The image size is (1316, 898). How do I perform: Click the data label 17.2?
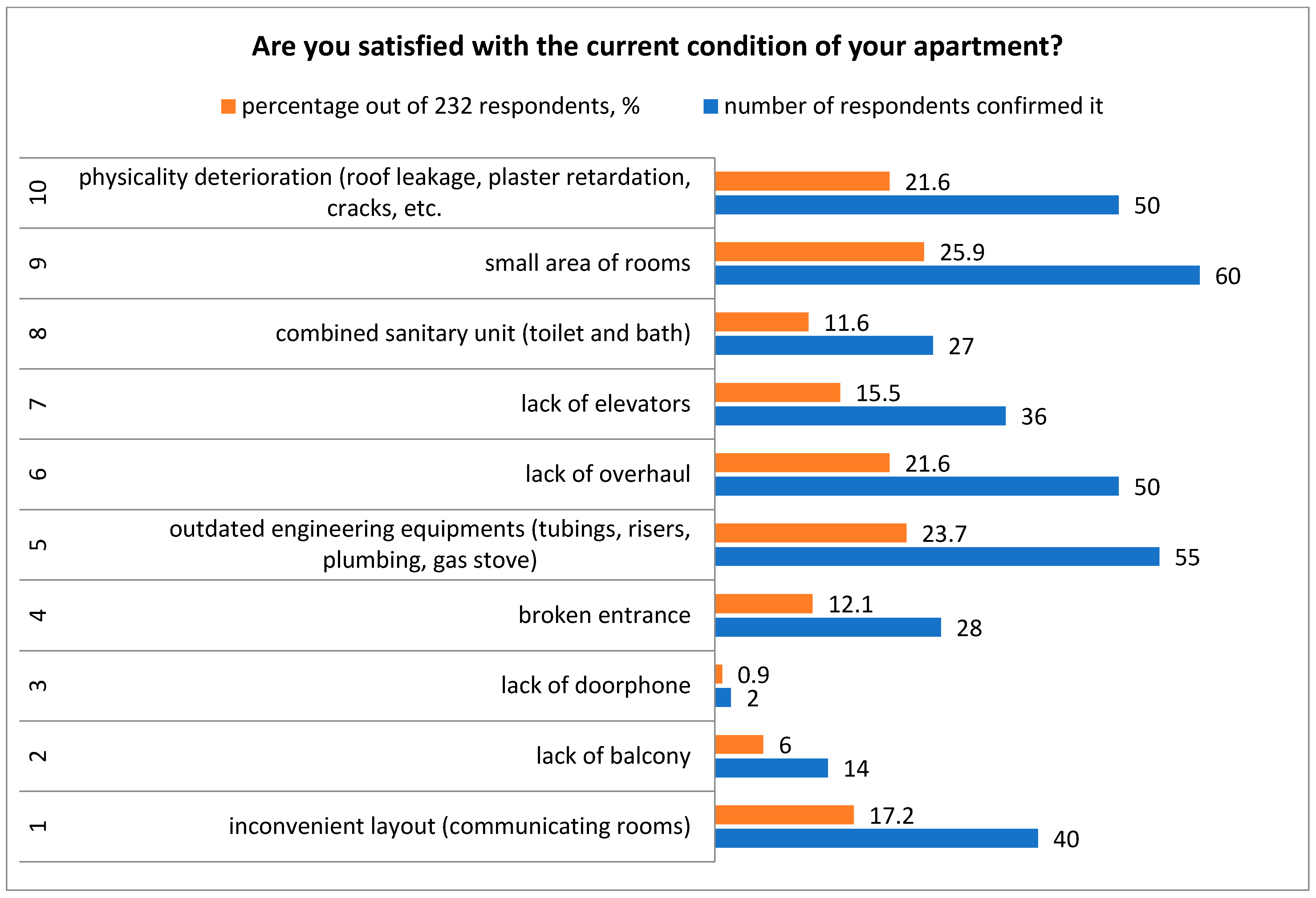[891, 816]
